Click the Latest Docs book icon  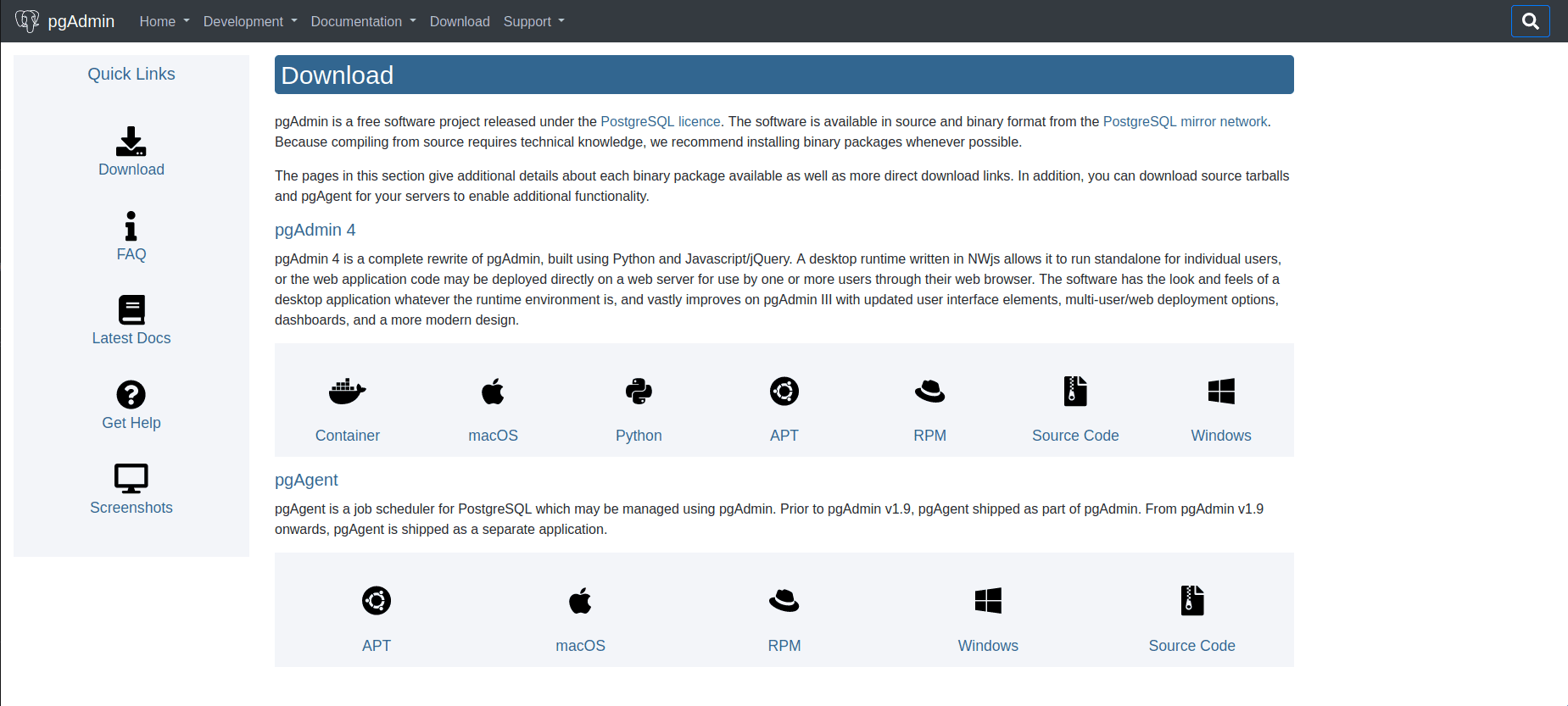[x=131, y=310]
